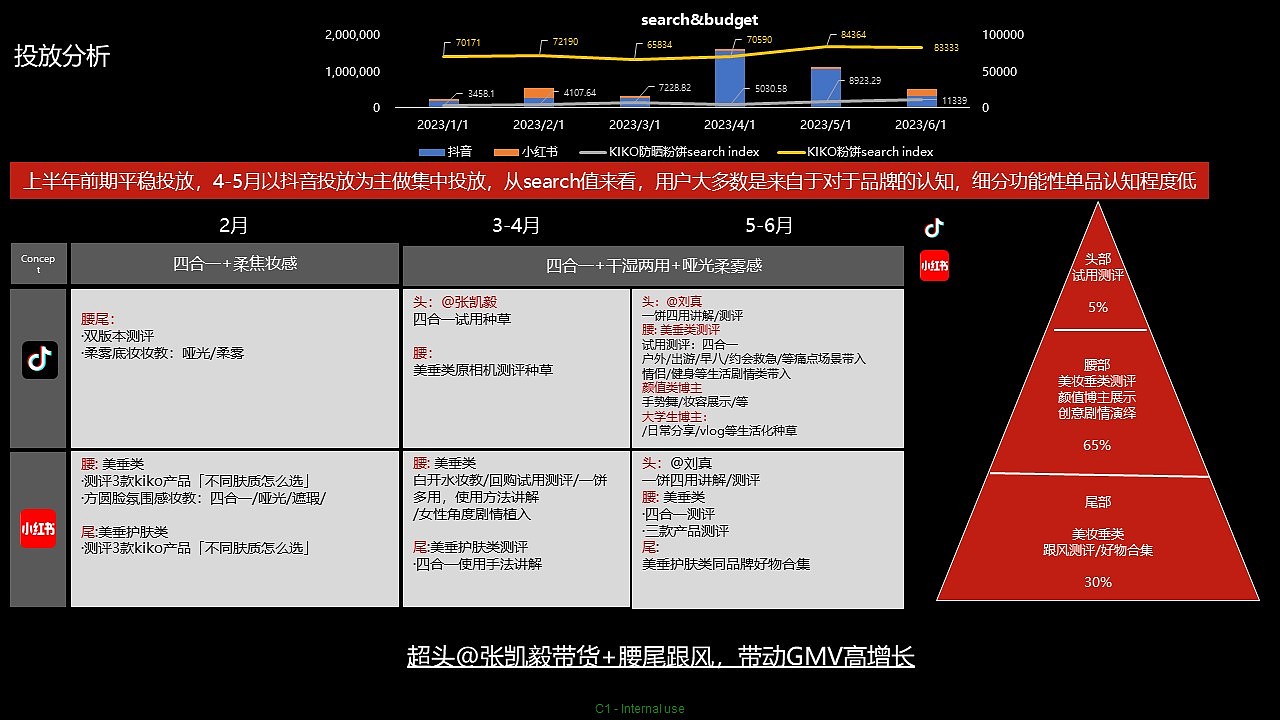This screenshot has height=720, width=1280.
Task: Select the @刘真 influencer link
Action: click(684, 302)
